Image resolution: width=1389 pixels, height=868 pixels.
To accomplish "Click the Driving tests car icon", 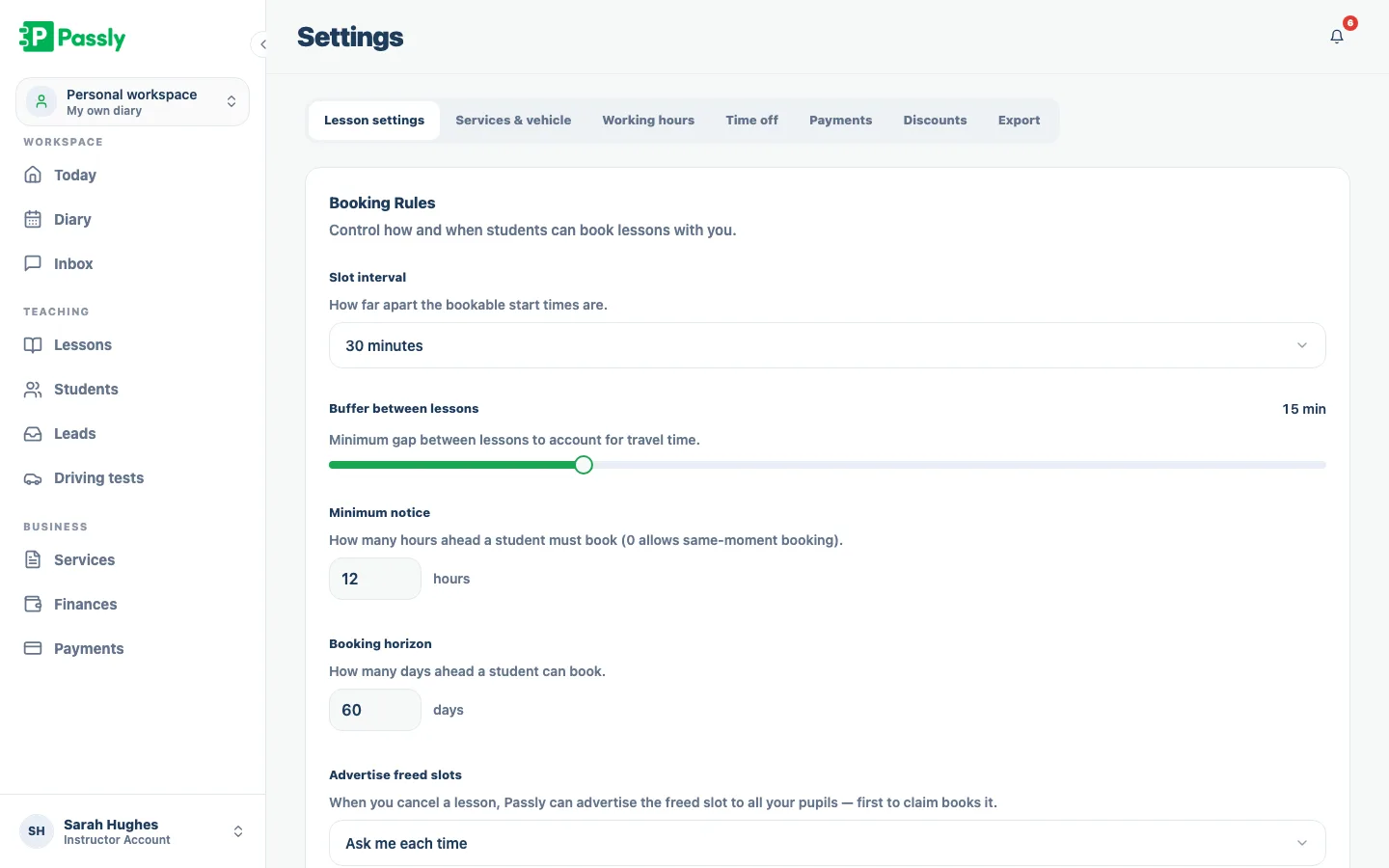I will click(33, 477).
